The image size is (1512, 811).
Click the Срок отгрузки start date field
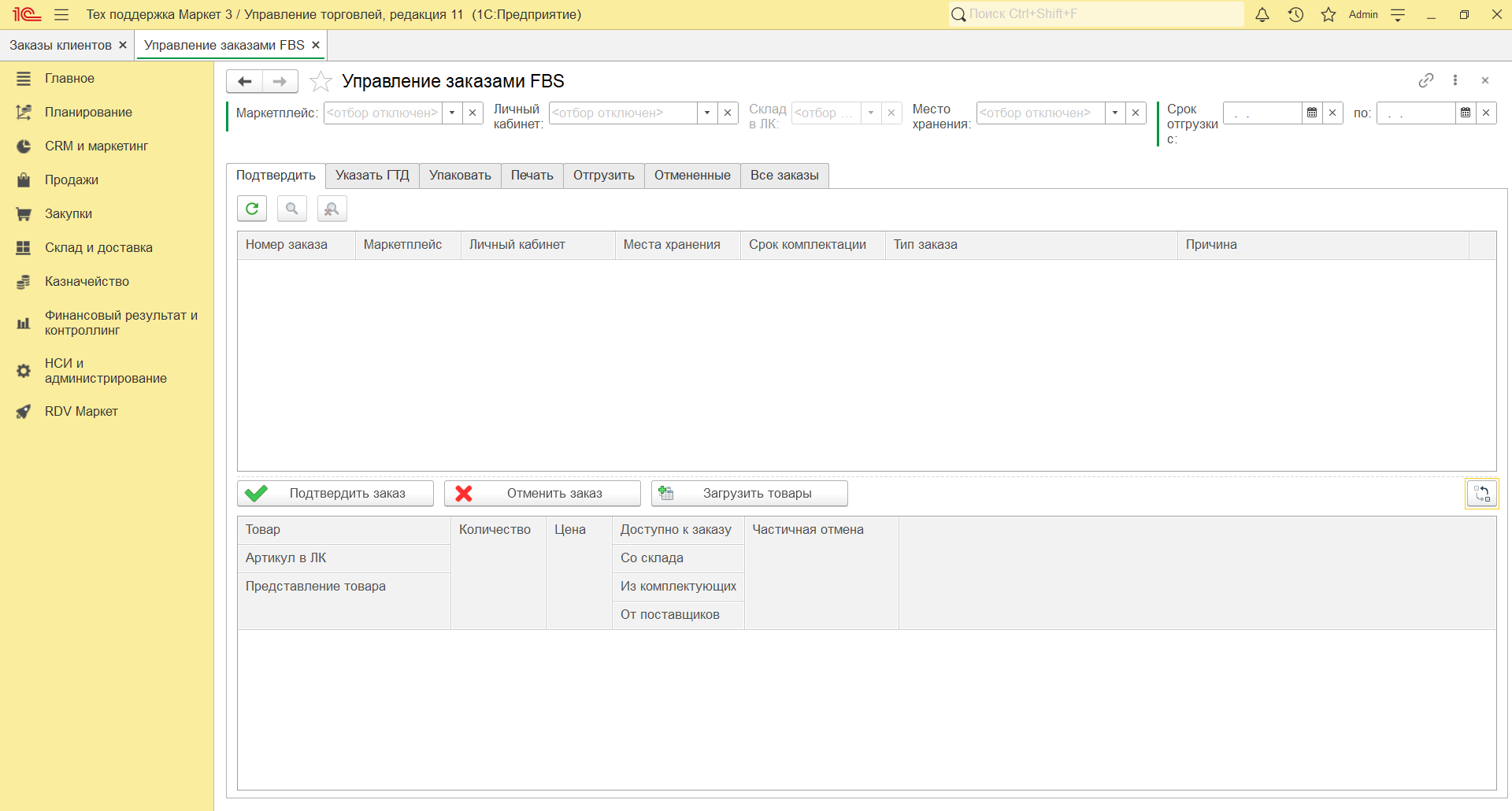pyautogui.click(x=1262, y=113)
